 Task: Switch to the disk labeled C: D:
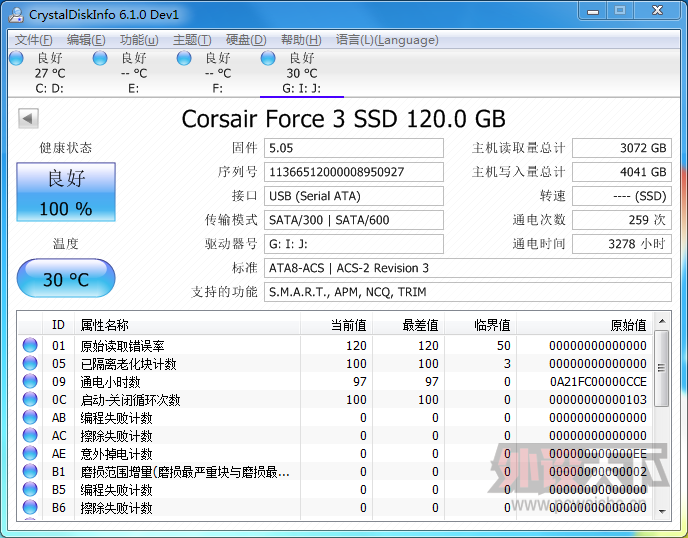point(50,73)
